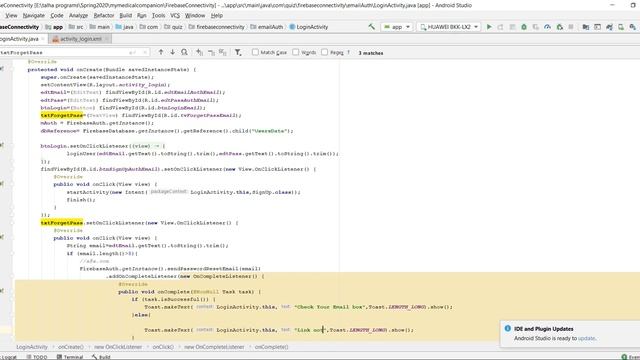This screenshot has height=360, width=640.
Task: Click the java folder breadcrumb
Action: tap(124, 27)
